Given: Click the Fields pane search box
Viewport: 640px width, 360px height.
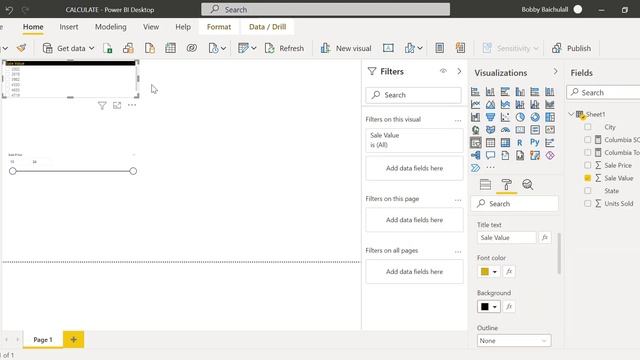Looking at the screenshot, I should pos(604,93).
